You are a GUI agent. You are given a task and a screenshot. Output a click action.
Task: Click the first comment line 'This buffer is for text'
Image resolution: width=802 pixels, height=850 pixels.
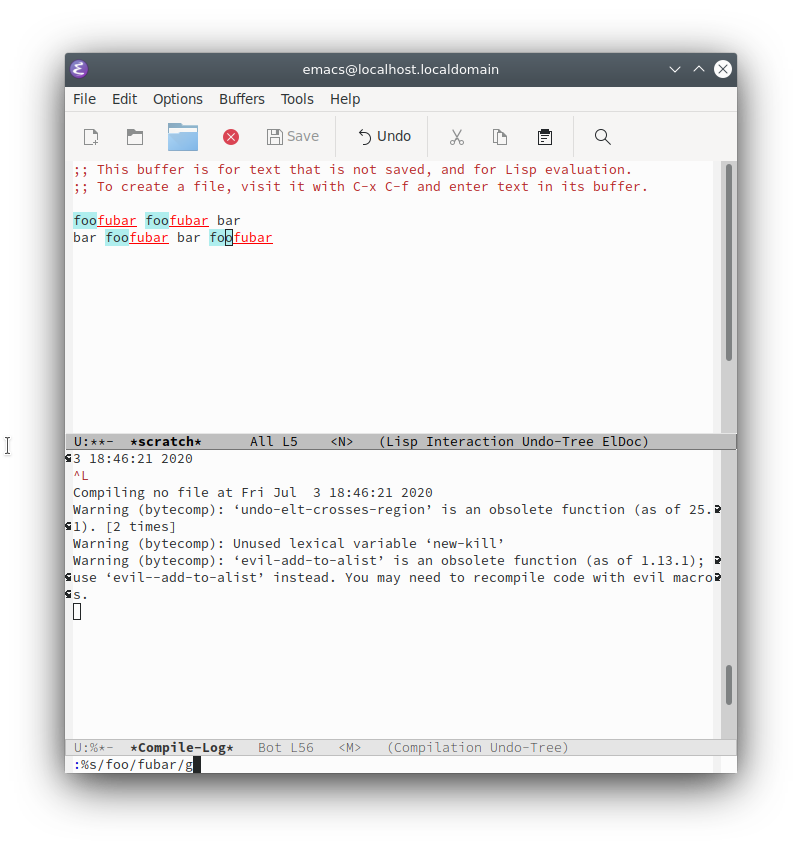point(352,170)
